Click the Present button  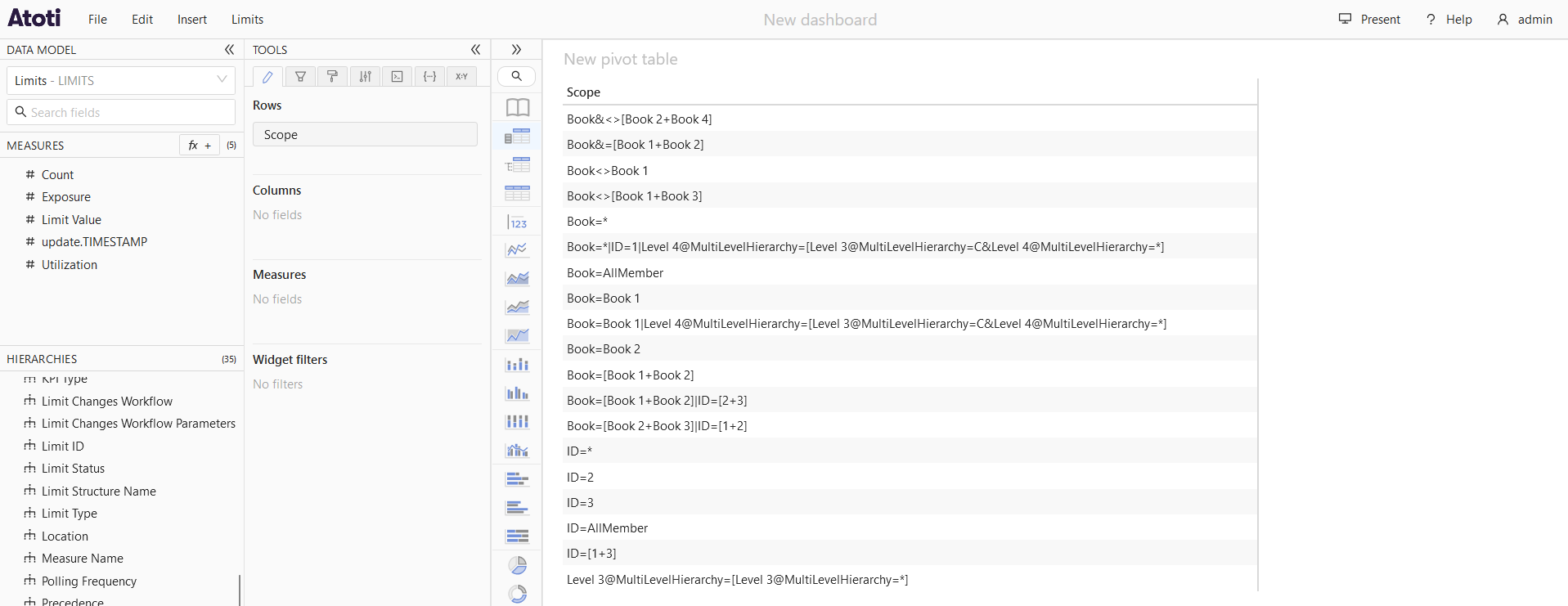pos(1369,20)
